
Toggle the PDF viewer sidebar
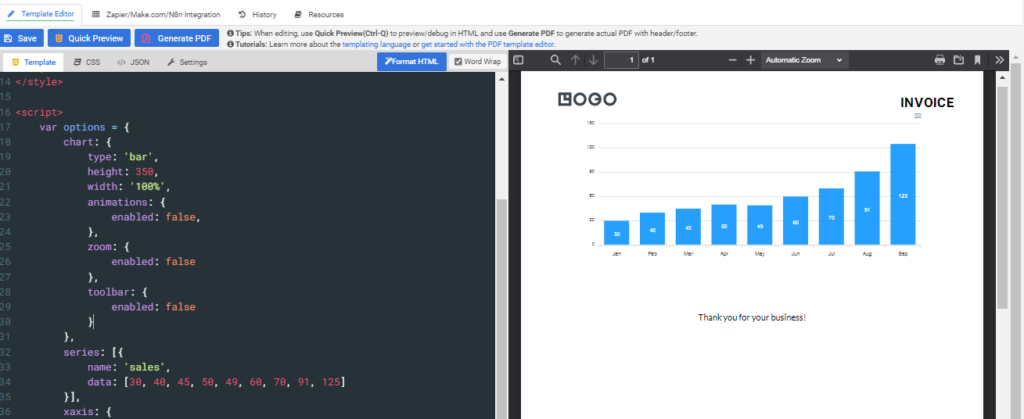coord(519,60)
